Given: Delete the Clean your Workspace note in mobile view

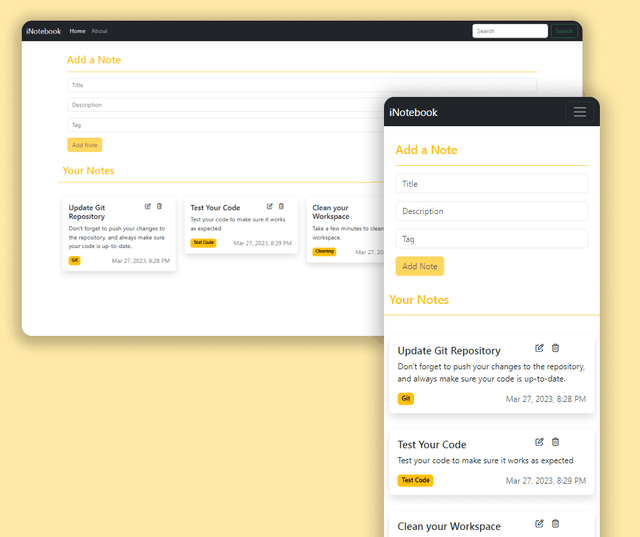Looking at the screenshot, I should (555, 524).
